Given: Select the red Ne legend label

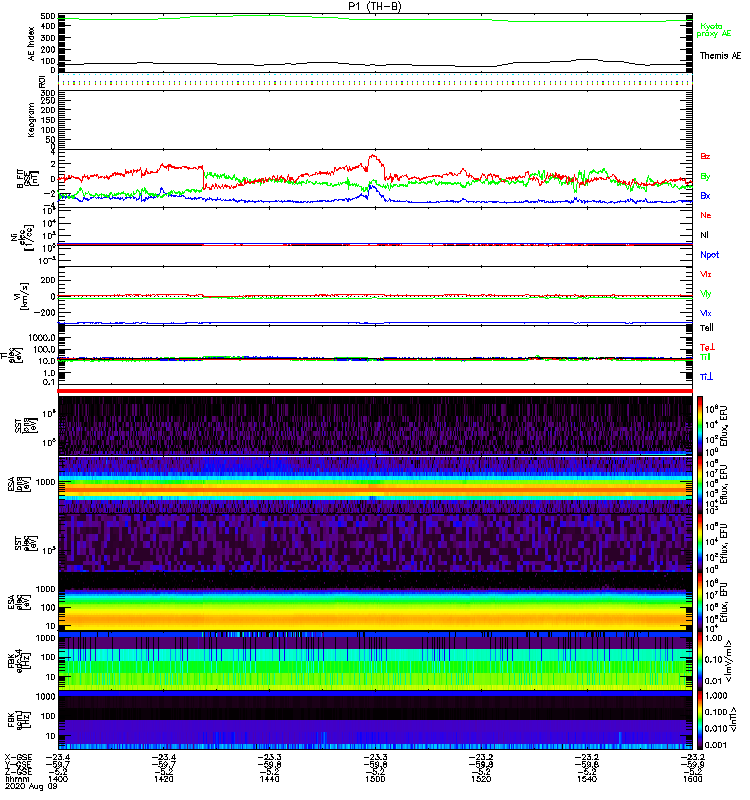Looking at the screenshot, I should click(706, 215).
